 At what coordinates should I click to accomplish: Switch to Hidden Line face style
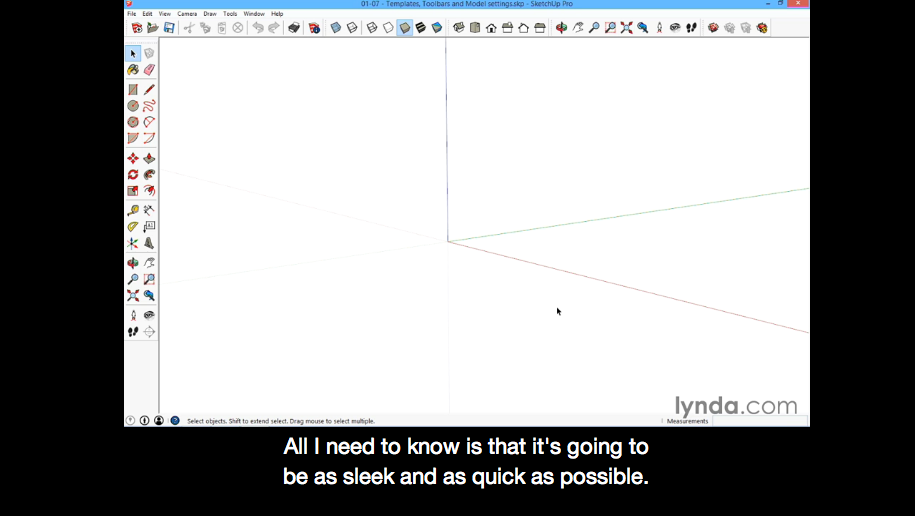[388, 27]
